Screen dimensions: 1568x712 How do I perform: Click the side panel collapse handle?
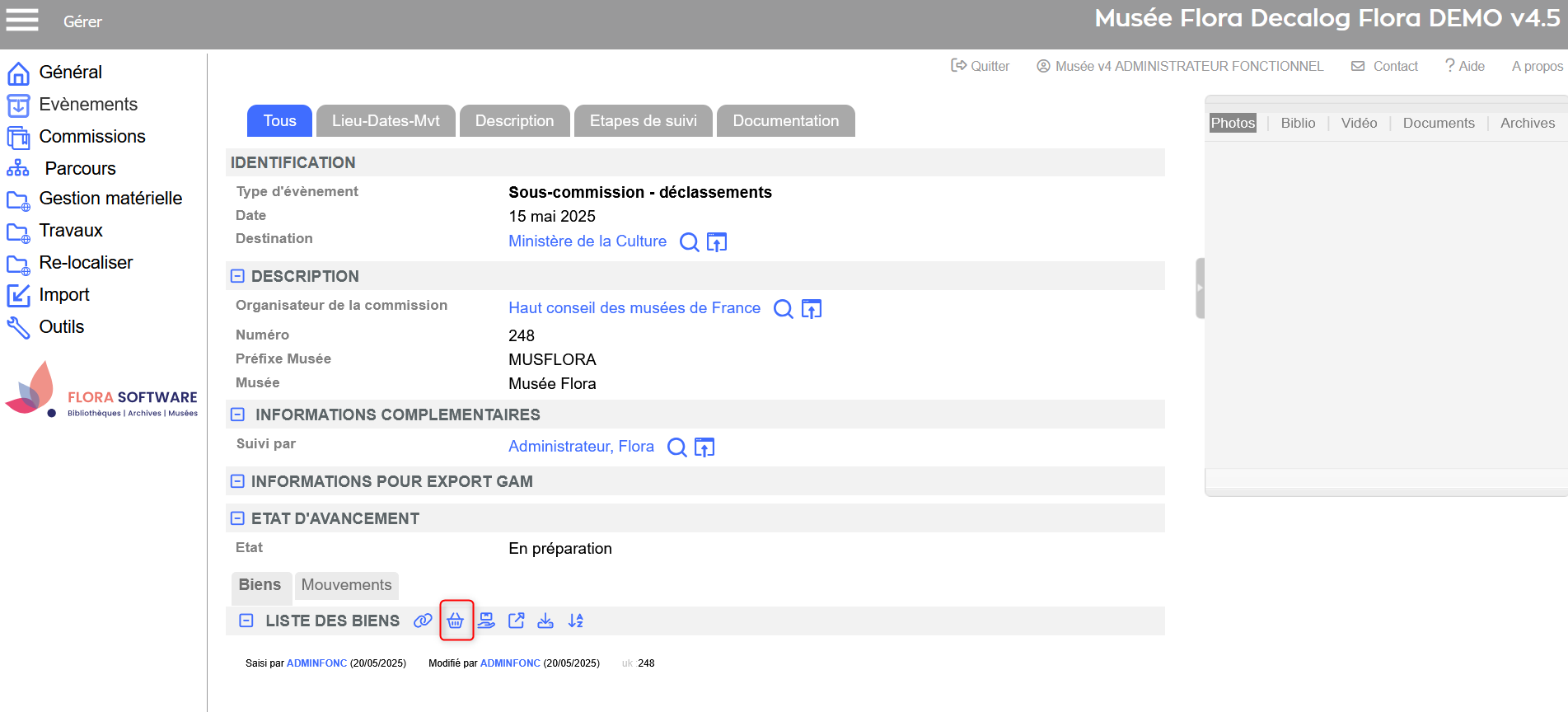tap(1200, 288)
